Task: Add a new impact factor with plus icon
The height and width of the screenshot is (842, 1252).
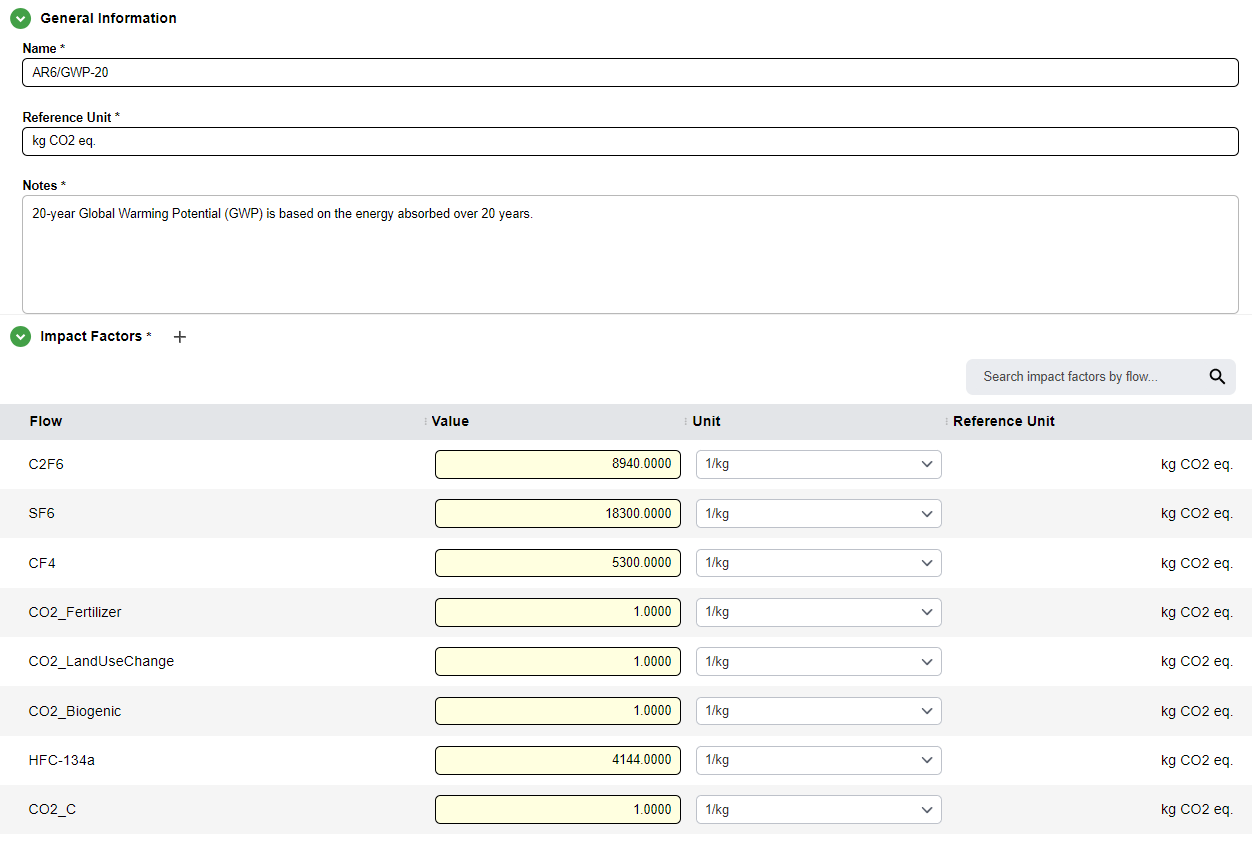Action: 180,337
